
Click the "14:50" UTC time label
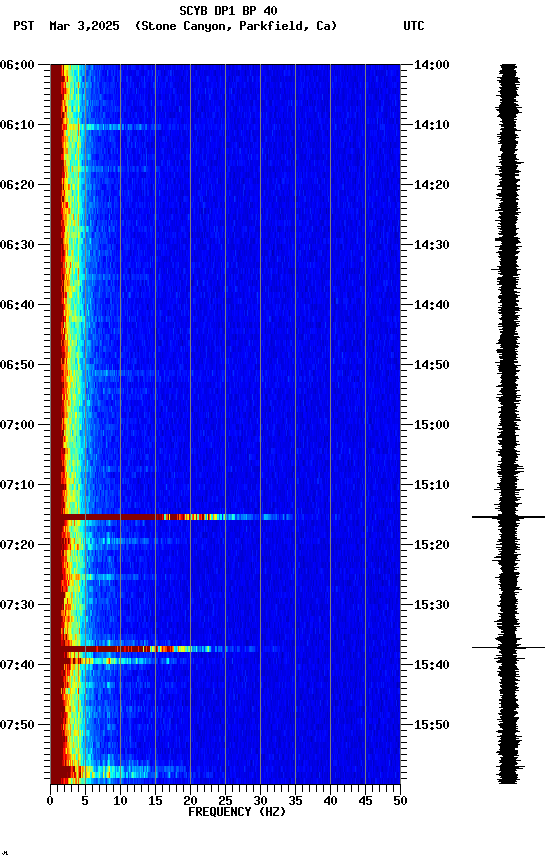click(x=432, y=365)
